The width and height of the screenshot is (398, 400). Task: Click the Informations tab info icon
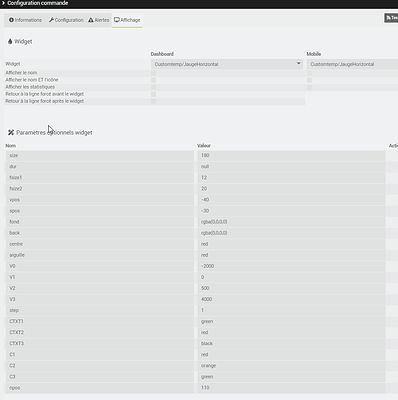pyautogui.click(x=11, y=20)
